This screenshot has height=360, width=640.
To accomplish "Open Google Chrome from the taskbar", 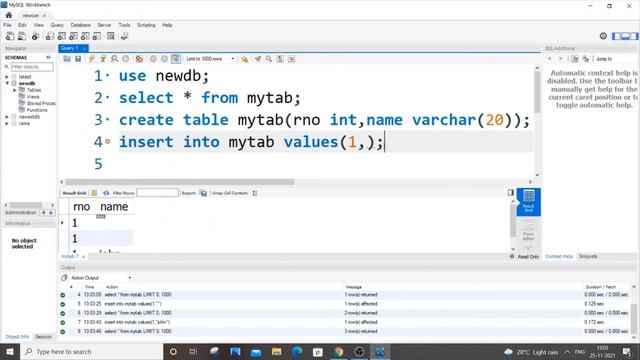I will tap(338, 351).
